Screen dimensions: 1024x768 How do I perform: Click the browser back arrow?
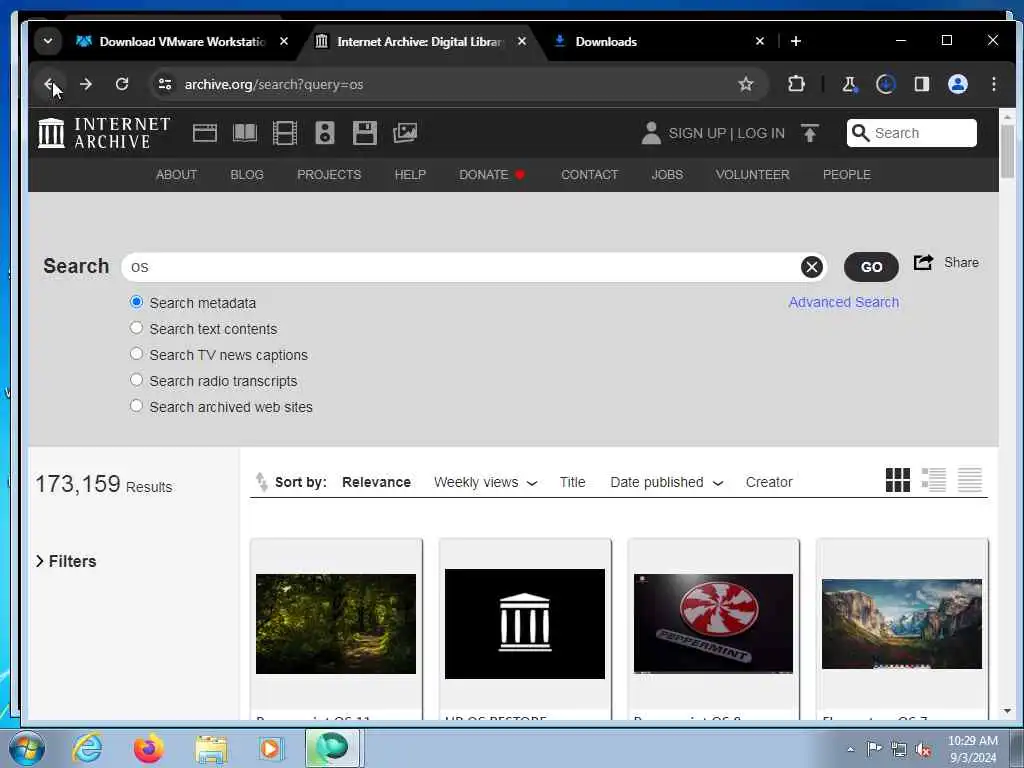pyautogui.click(x=49, y=84)
